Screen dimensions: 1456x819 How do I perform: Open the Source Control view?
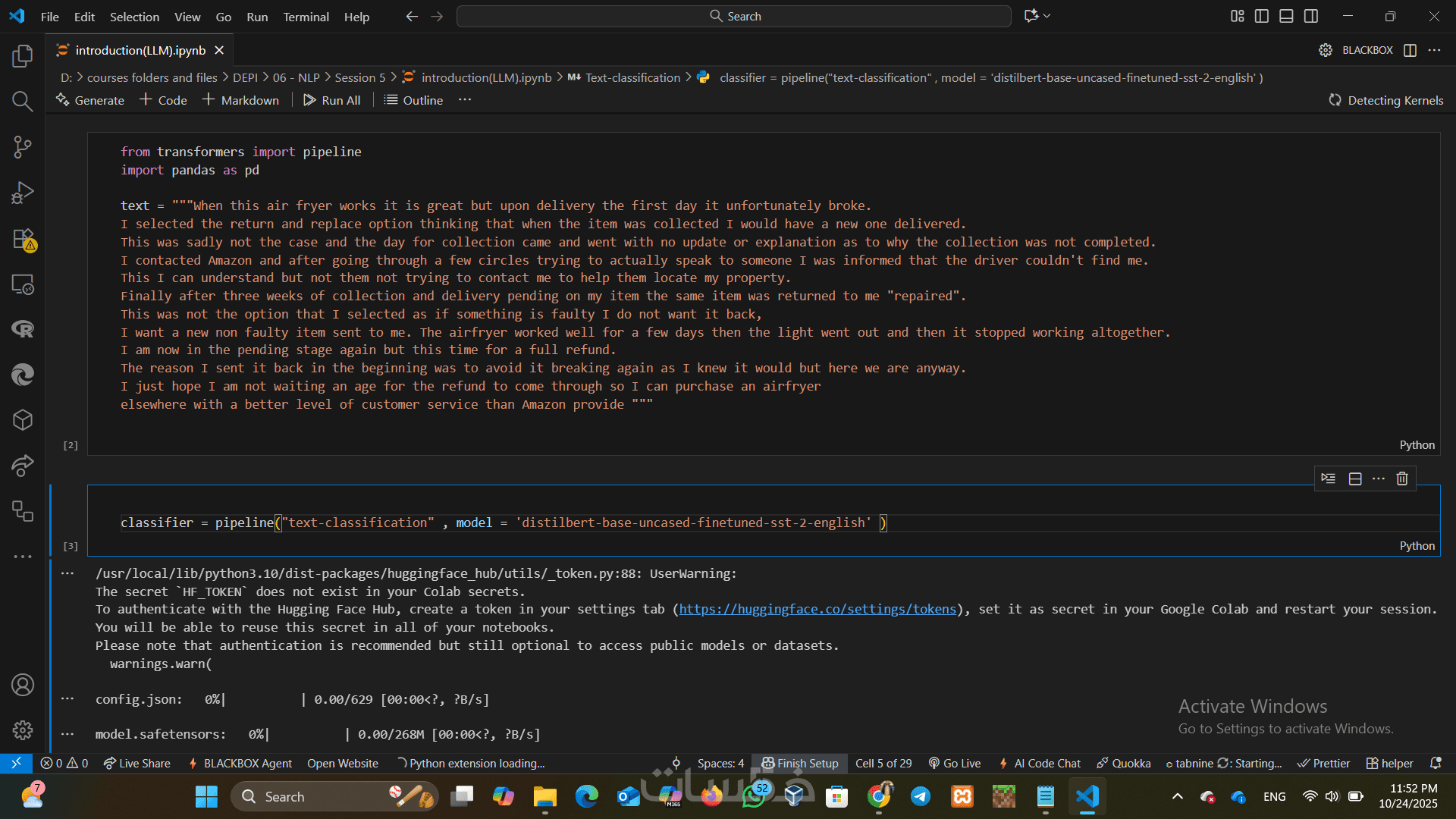(x=23, y=147)
